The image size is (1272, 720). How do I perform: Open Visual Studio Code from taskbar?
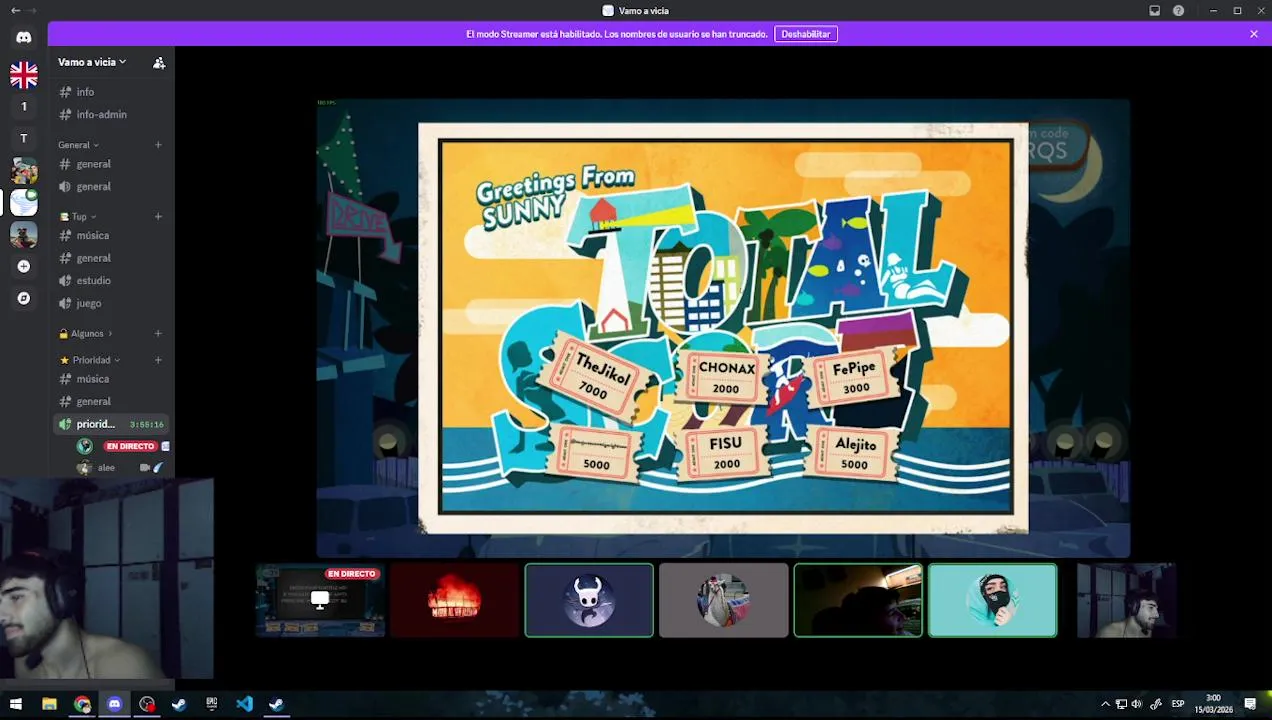244,704
